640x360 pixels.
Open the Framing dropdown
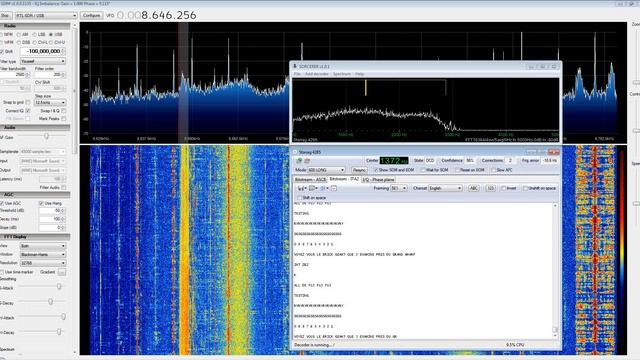[x=399, y=188]
